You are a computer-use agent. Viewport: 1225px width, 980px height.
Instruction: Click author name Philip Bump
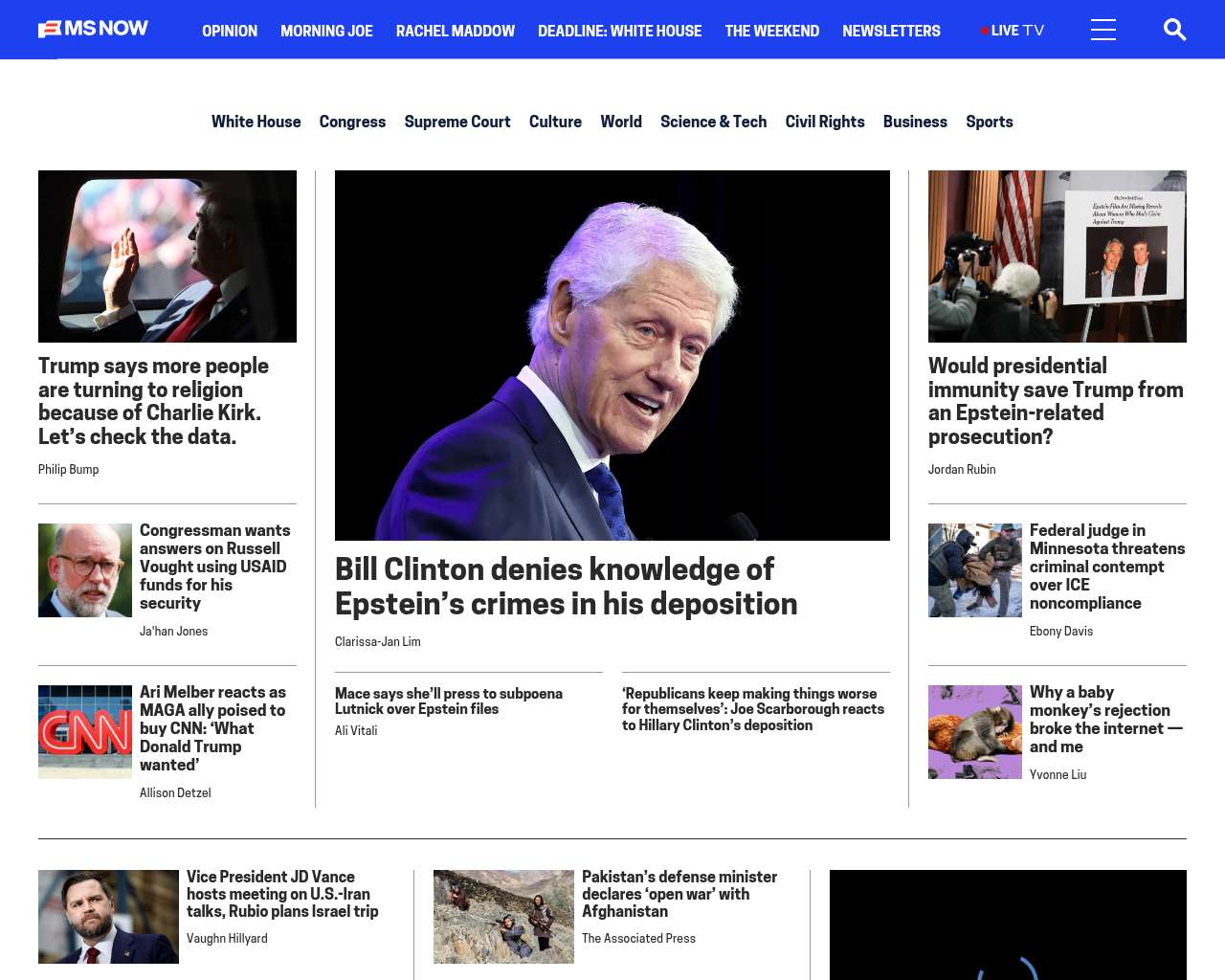point(68,469)
